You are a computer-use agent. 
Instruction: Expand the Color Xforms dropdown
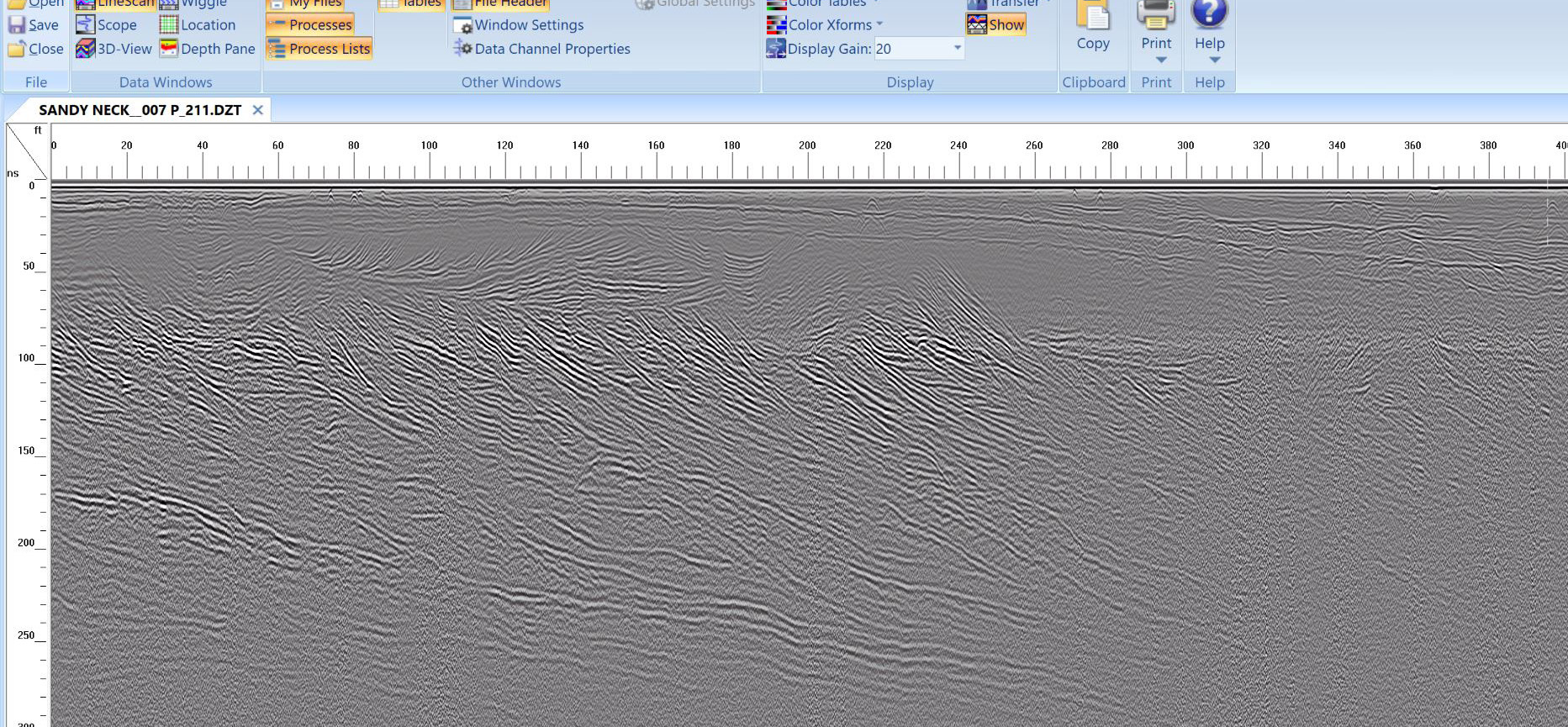pos(879,24)
